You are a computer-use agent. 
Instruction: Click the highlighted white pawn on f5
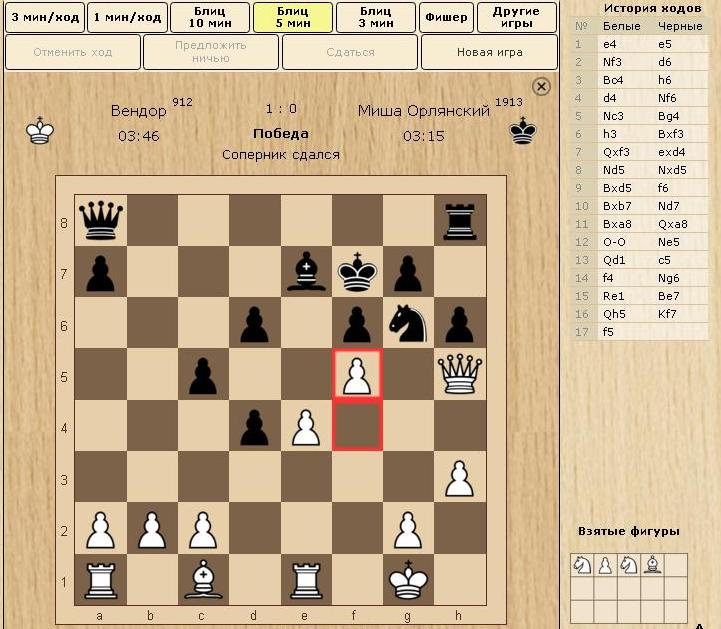[x=357, y=374]
